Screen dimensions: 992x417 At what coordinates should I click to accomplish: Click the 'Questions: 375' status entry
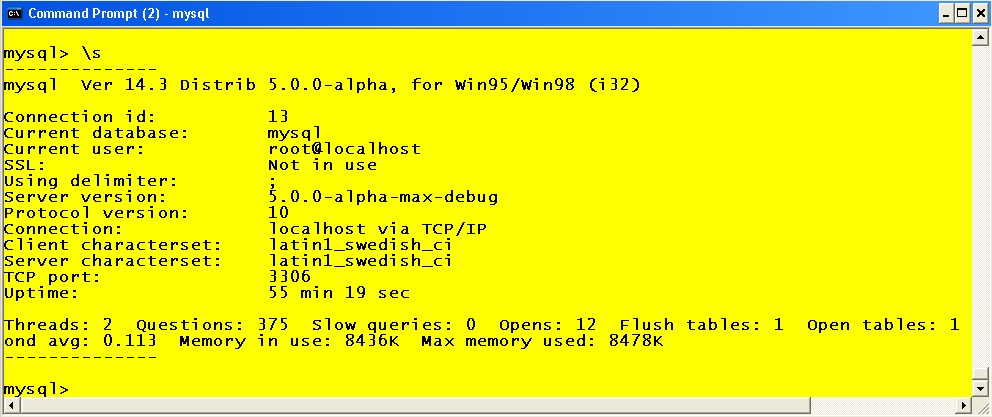click(213, 325)
